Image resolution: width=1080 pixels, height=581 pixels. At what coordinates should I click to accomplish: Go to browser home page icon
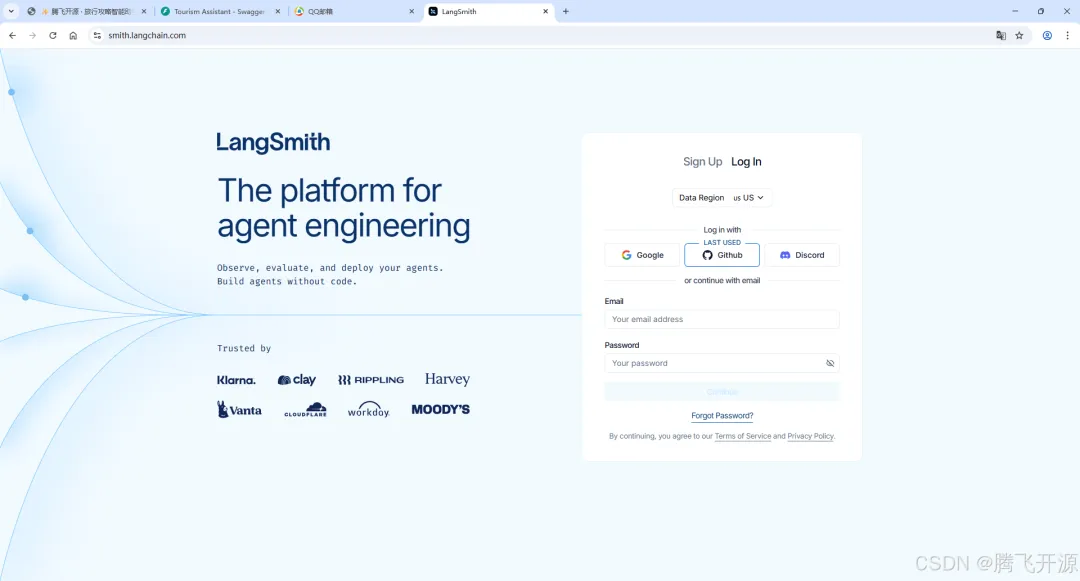click(x=73, y=35)
